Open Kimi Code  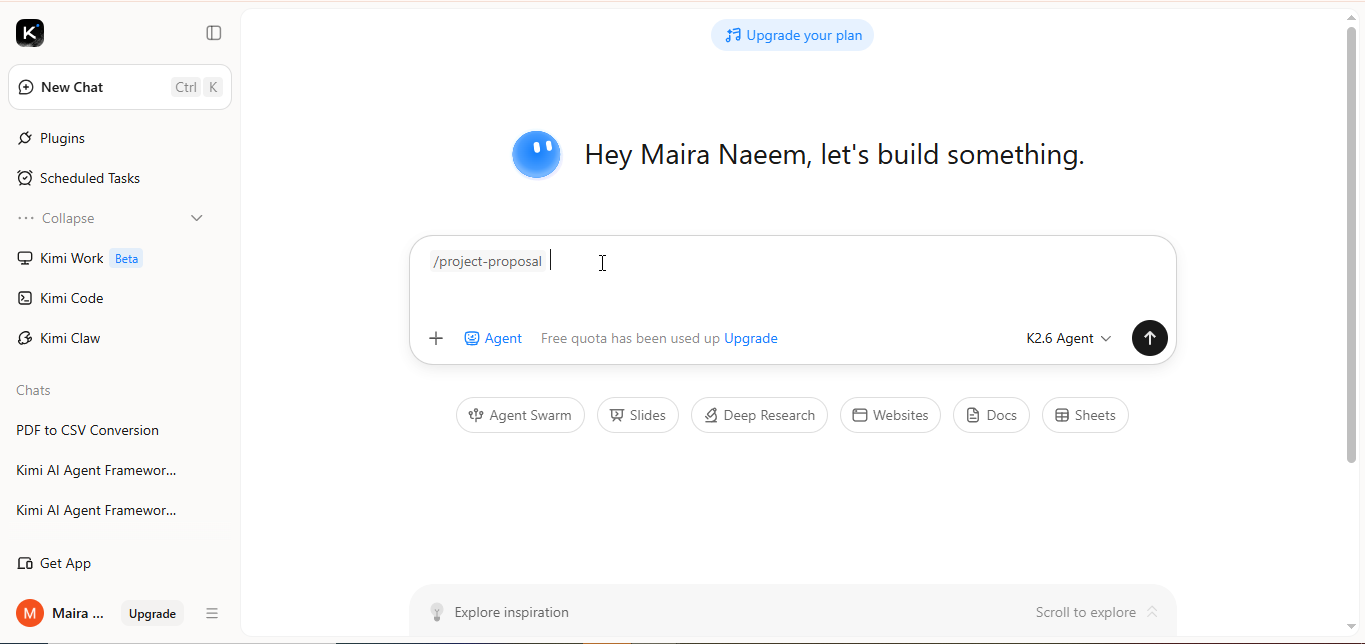coord(120,298)
